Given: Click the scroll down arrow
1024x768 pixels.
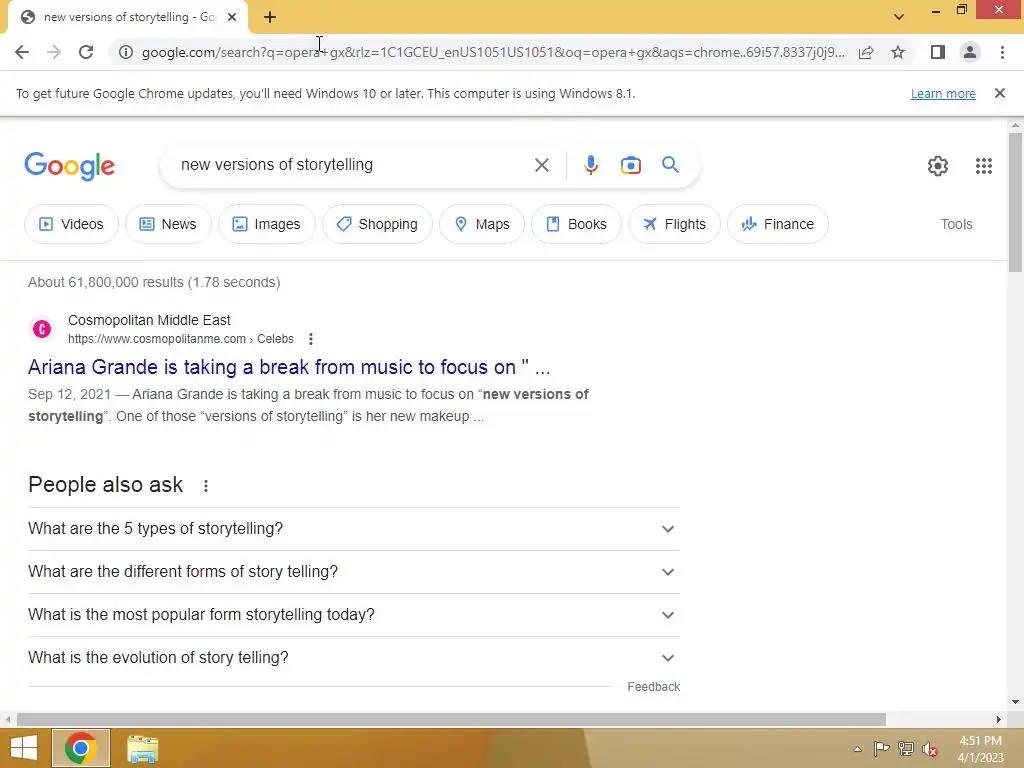Looking at the screenshot, I should 1015,702.
